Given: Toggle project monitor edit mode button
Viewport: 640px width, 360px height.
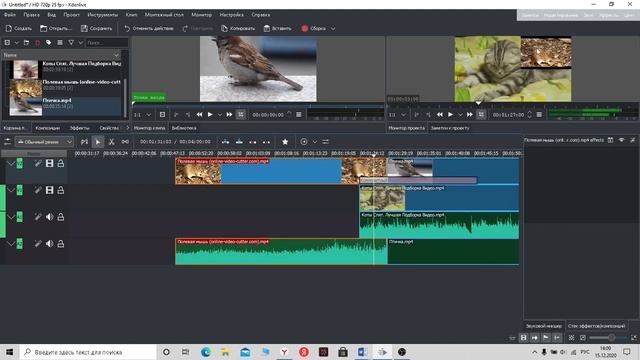Looking at the screenshot, I should click(481, 115).
